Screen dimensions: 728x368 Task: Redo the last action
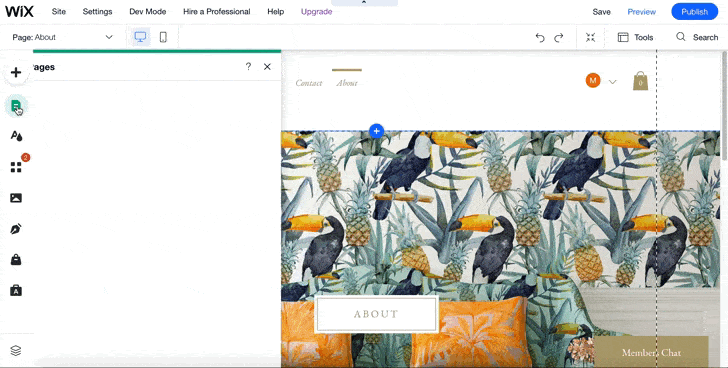coord(559,38)
